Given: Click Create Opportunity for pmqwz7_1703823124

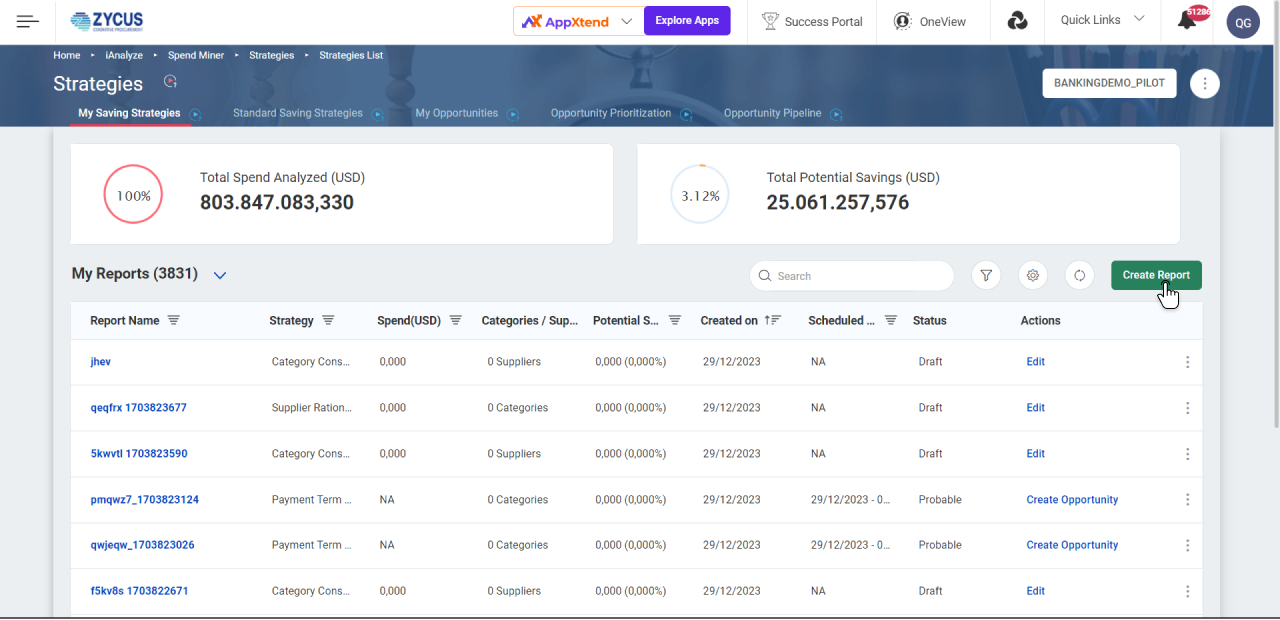Looking at the screenshot, I should pyautogui.click(x=1072, y=500).
